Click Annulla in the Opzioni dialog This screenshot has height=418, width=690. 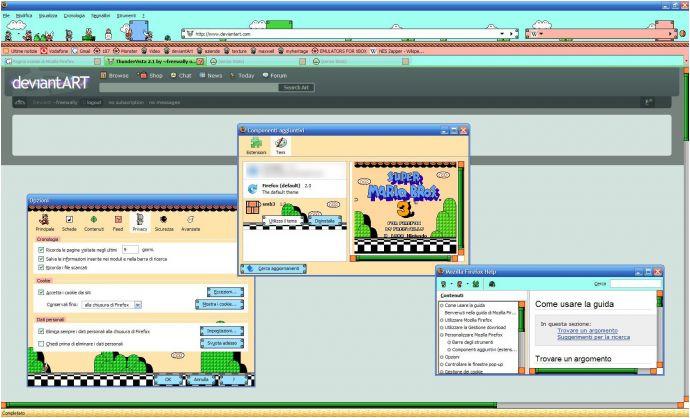201,379
